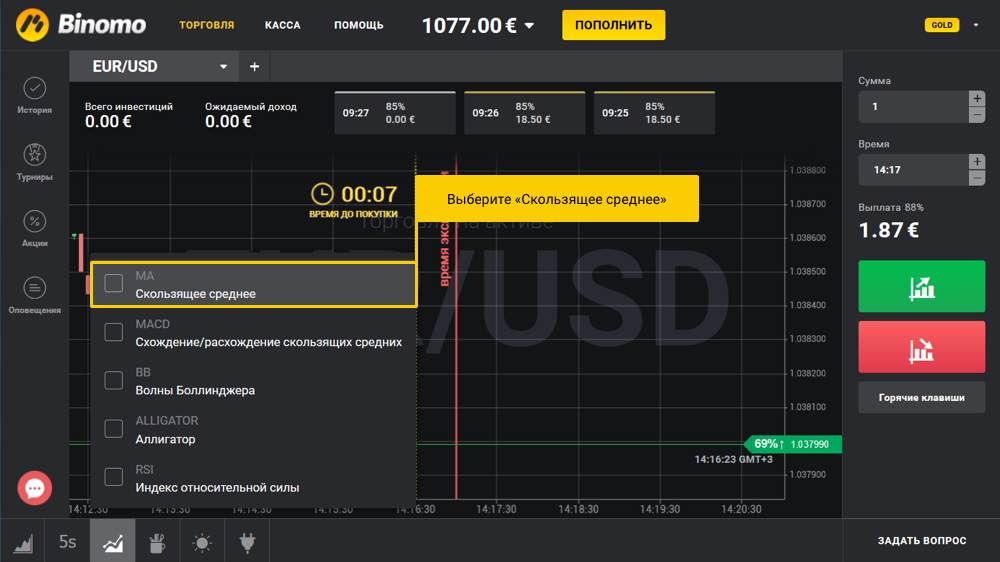Open the Акции sidebar section
Screen dimensions: 1000x562
coord(34,228)
